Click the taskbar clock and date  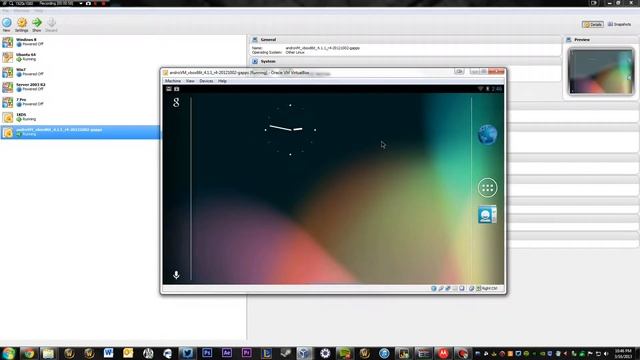click(623, 353)
